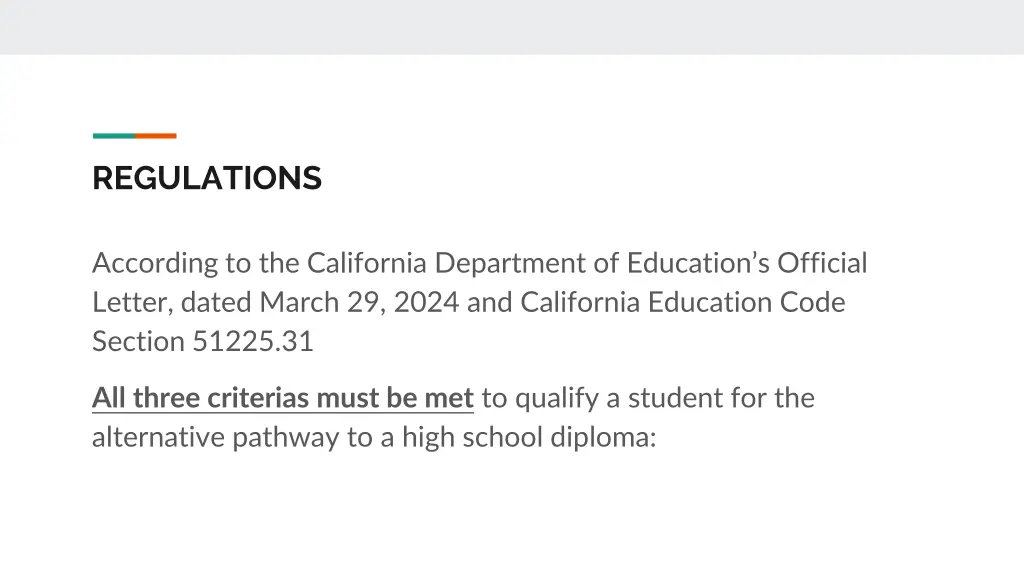Click the orange segment of the accent line

(x=155, y=136)
